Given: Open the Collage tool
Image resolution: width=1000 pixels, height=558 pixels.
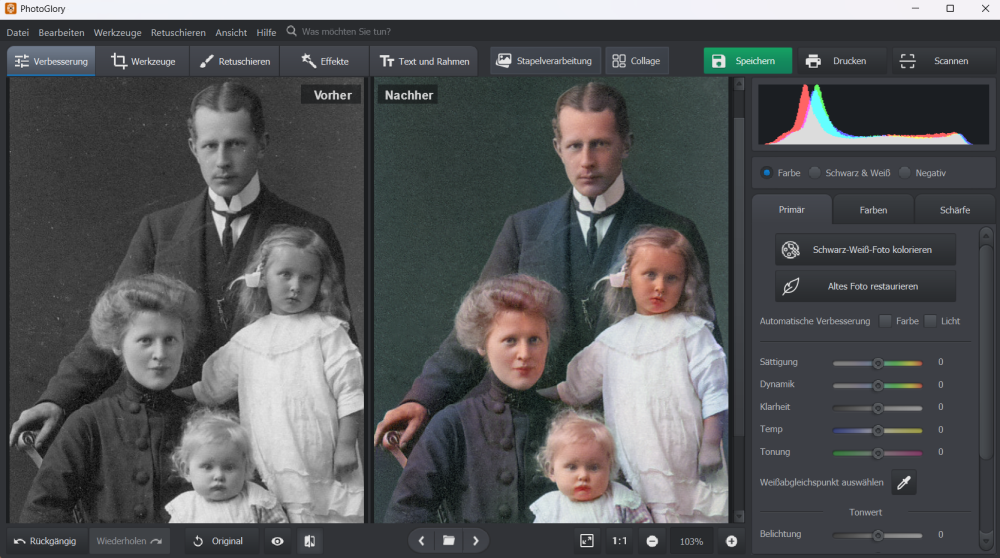Looking at the screenshot, I should [x=636, y=61].
